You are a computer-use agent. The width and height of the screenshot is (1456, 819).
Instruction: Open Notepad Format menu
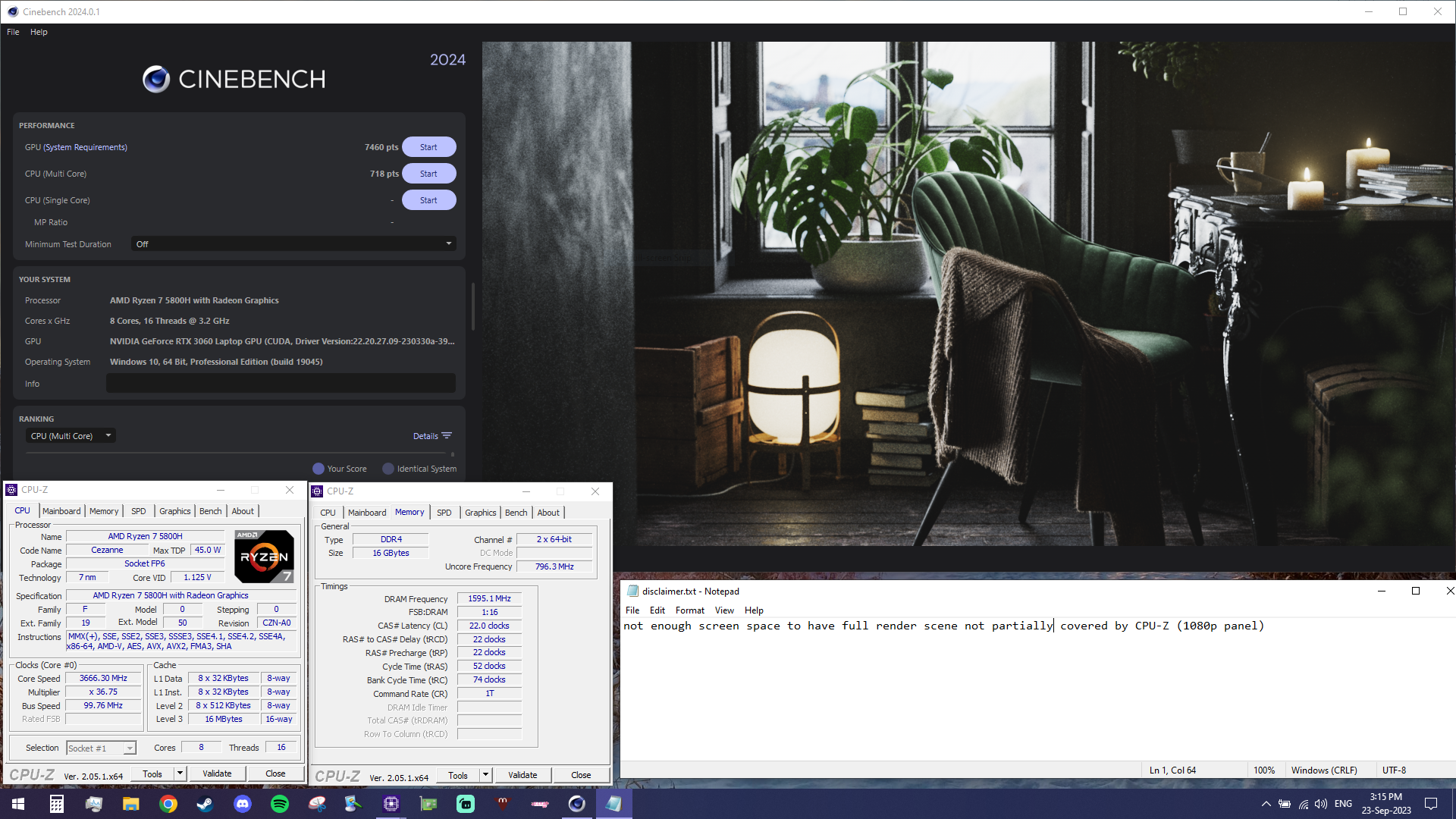click(x=690, y=610)
